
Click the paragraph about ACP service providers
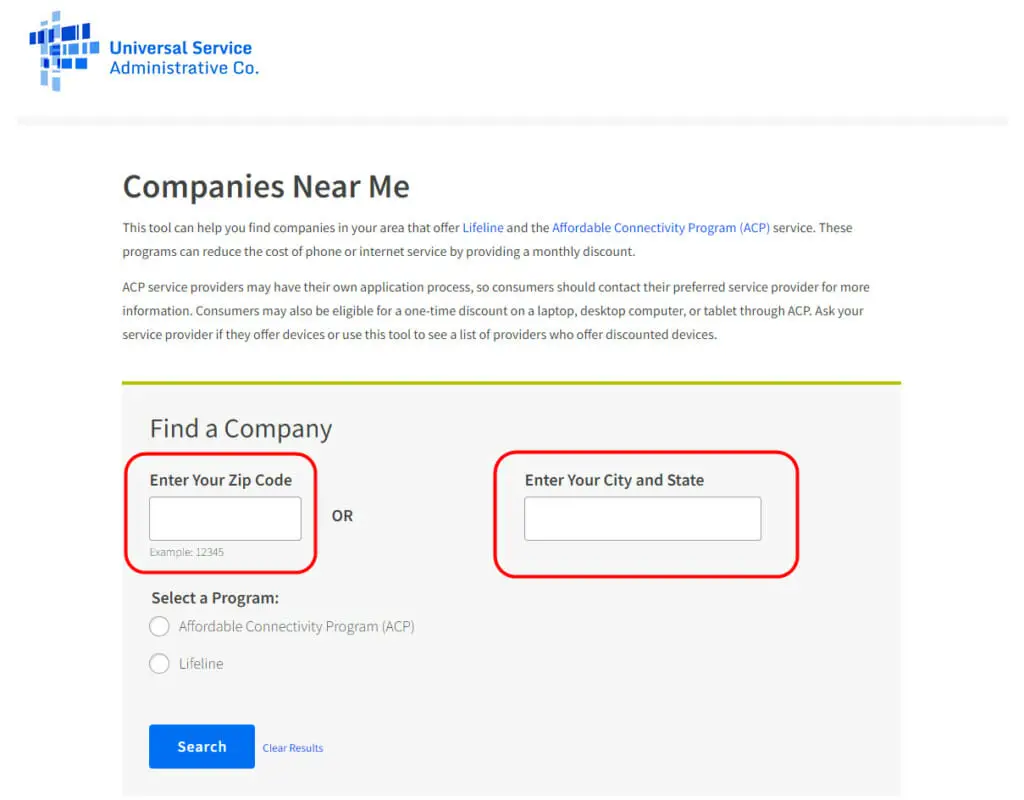click(496, 311)
